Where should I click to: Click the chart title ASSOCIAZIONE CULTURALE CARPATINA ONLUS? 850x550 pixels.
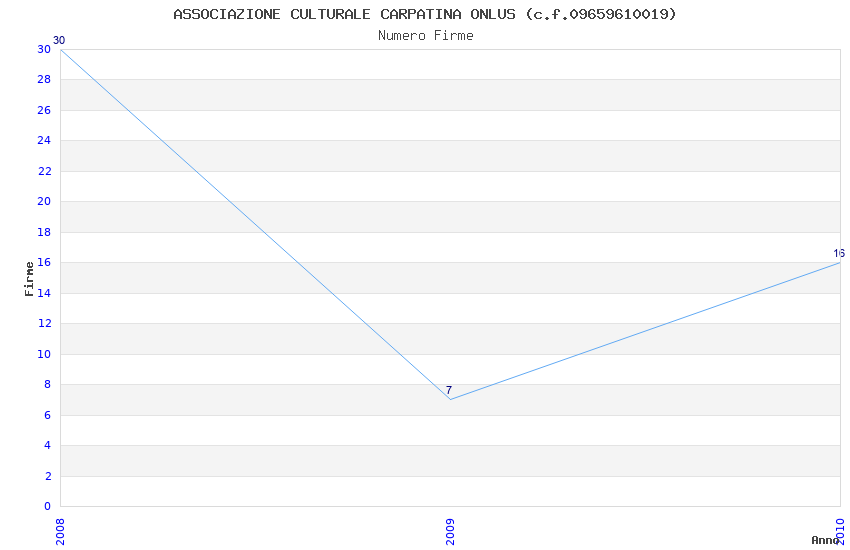[425, 14]
